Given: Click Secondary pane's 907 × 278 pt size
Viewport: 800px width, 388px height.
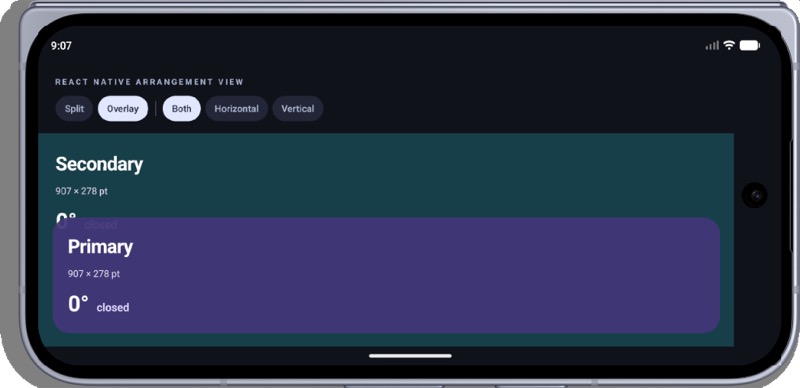Looking at the screenshot, I should 82,191.
